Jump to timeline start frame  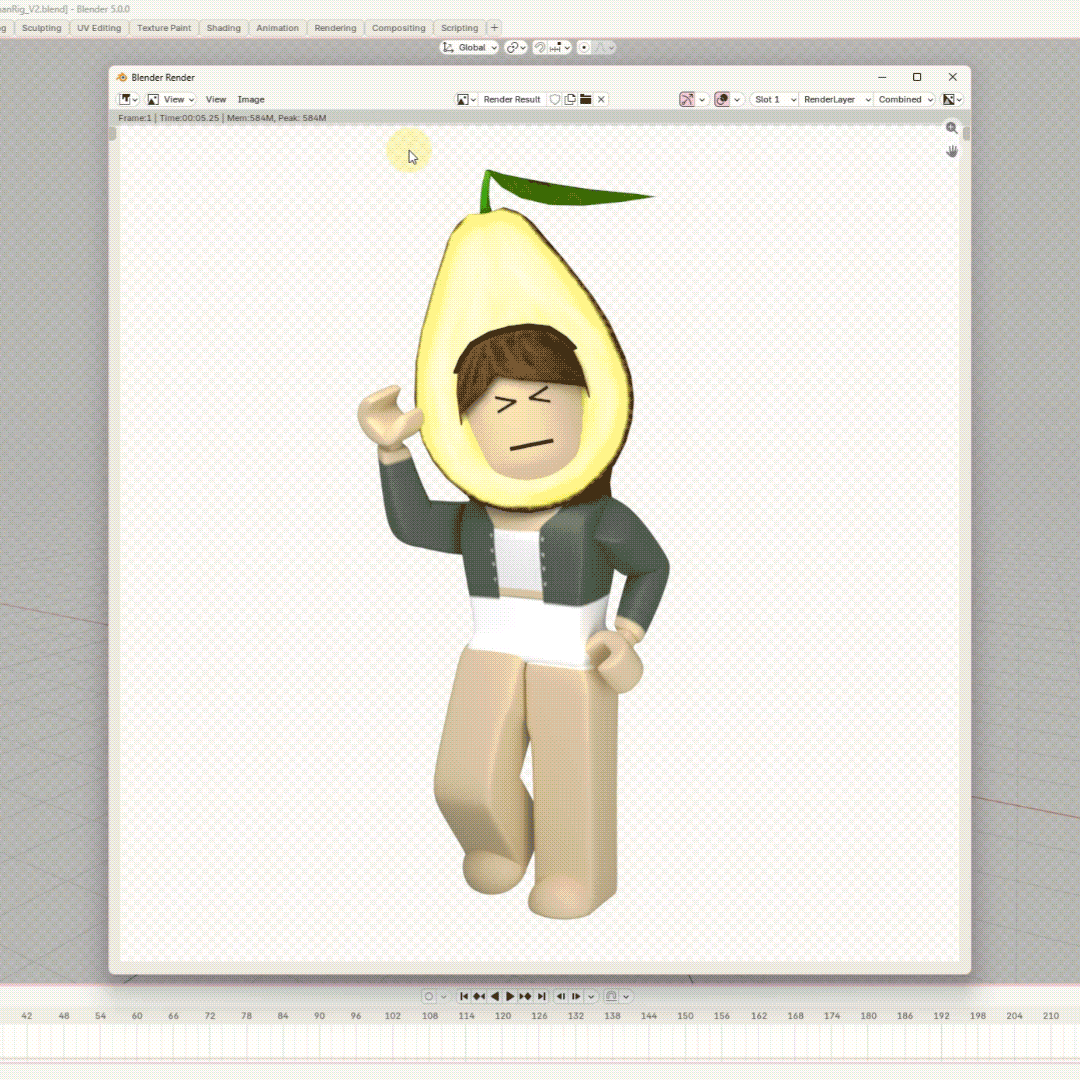464,996
